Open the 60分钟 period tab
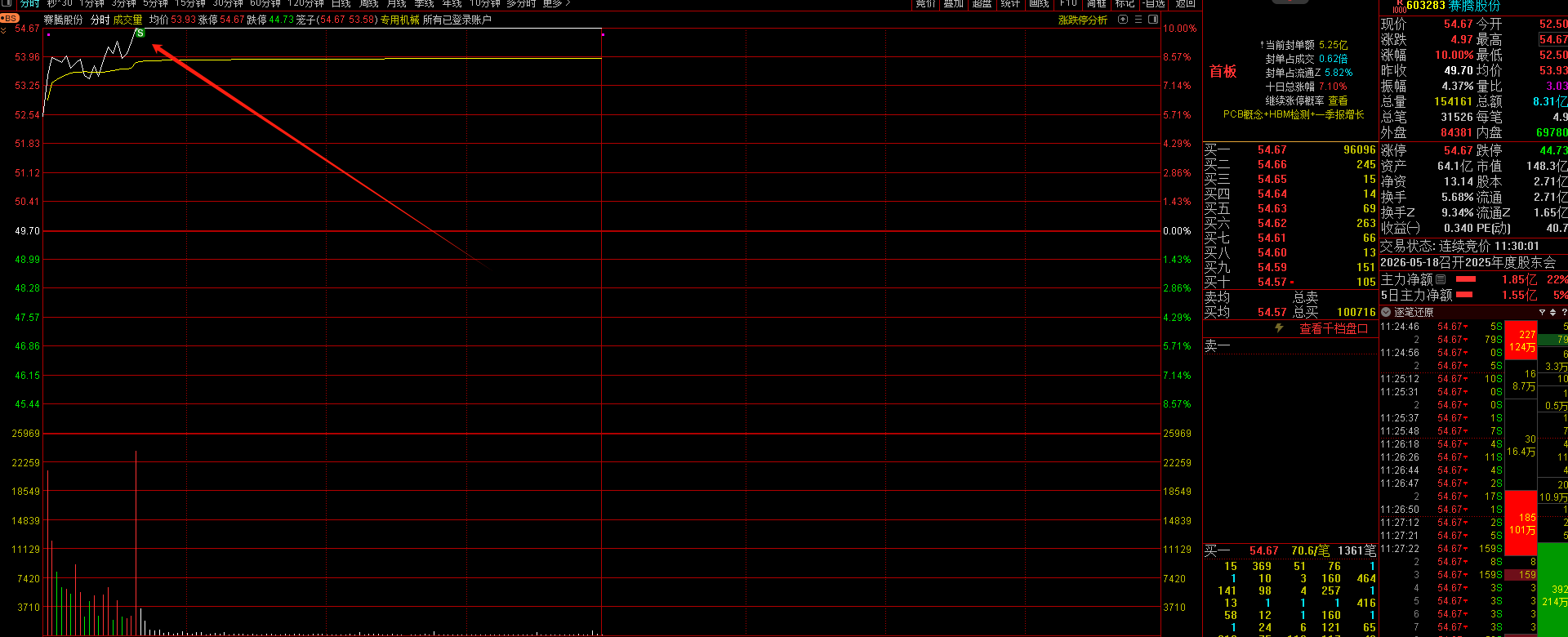Image resolution: width=1568 pixels, height=637 pixels. click(x=265, y=4)
